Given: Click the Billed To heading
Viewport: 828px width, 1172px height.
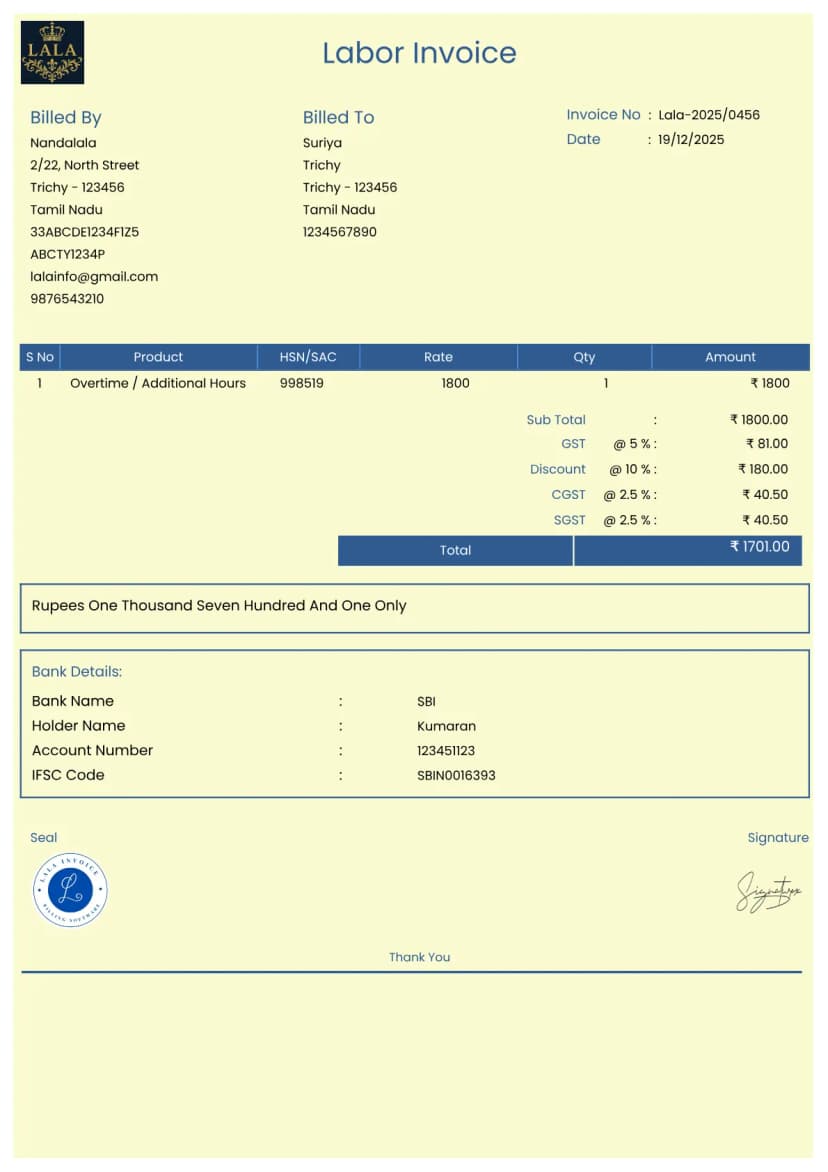Looking at the screenshot, I should tap(339, 117).
